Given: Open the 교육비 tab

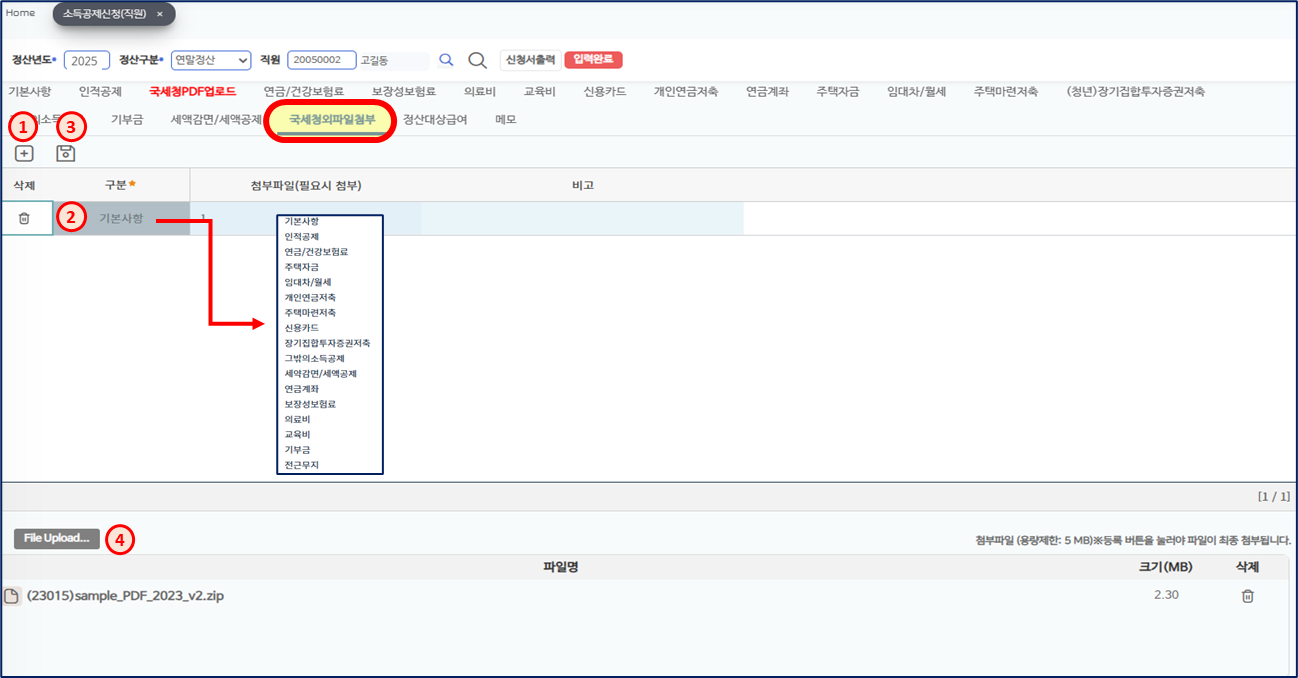Looking at the screenshot, I should [x=540, y=91].
